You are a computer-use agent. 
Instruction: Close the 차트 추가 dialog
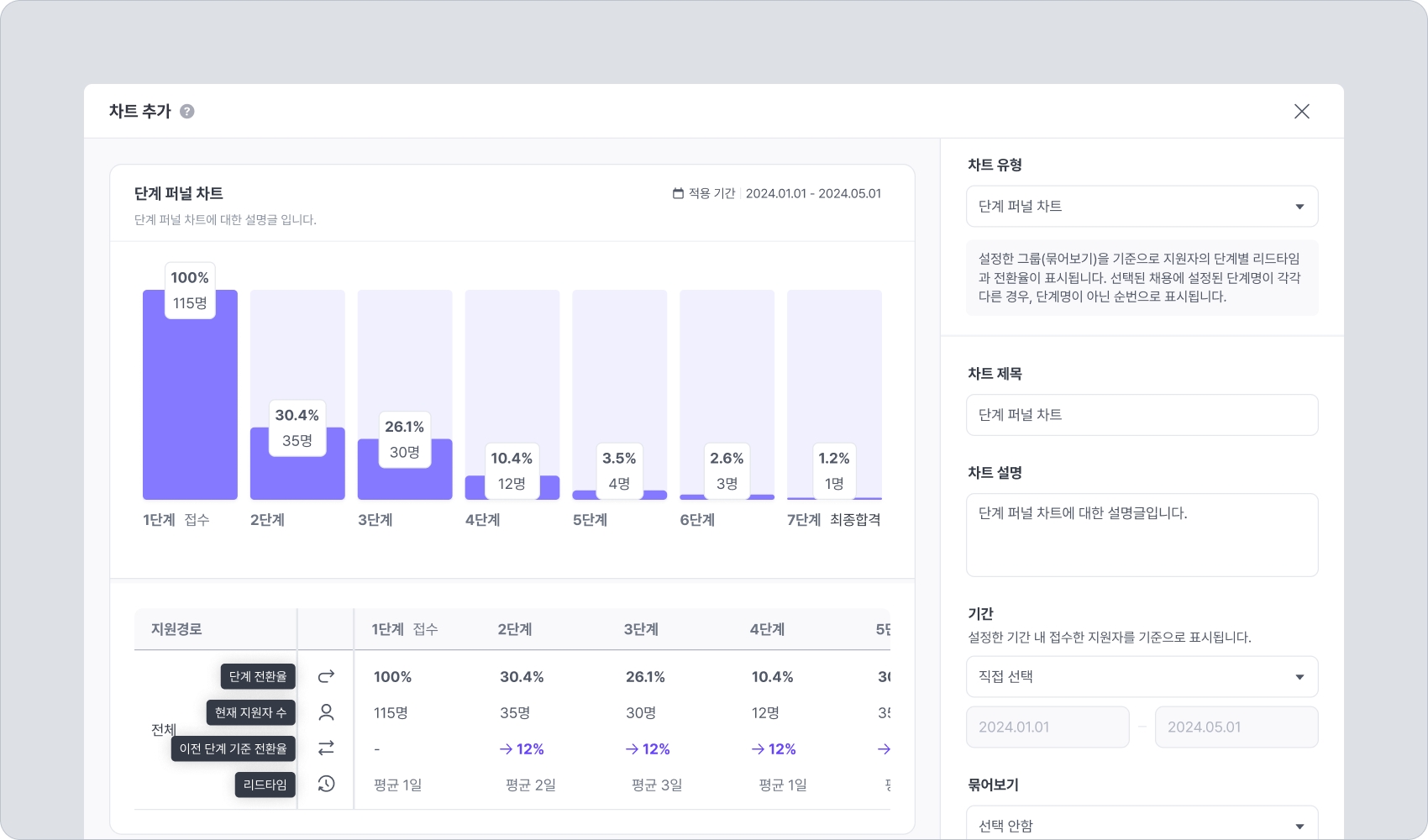[x=1301, y=111]
